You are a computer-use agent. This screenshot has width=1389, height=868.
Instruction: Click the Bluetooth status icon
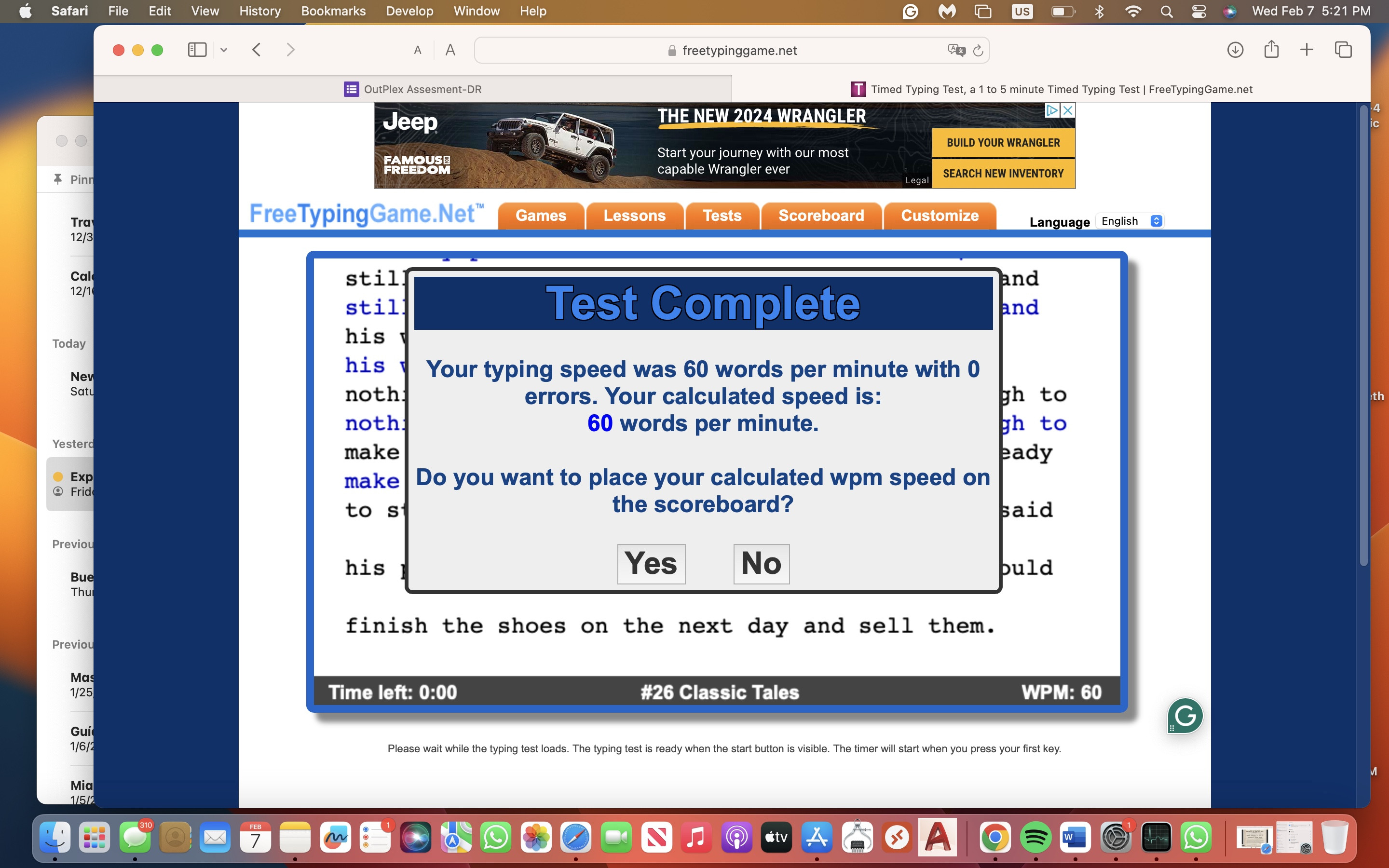1099,11
